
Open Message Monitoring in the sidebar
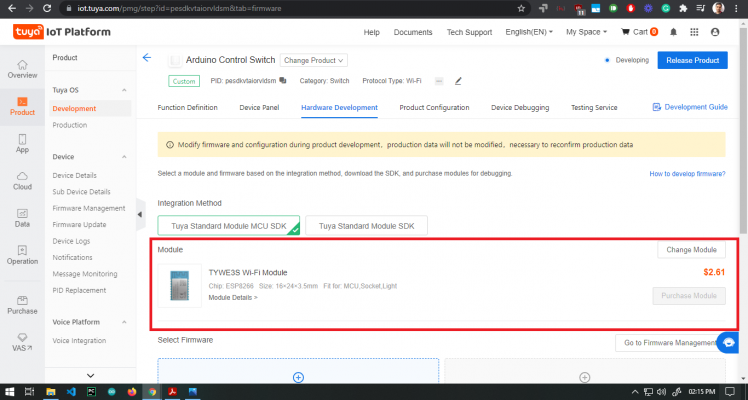coord(84,274)
